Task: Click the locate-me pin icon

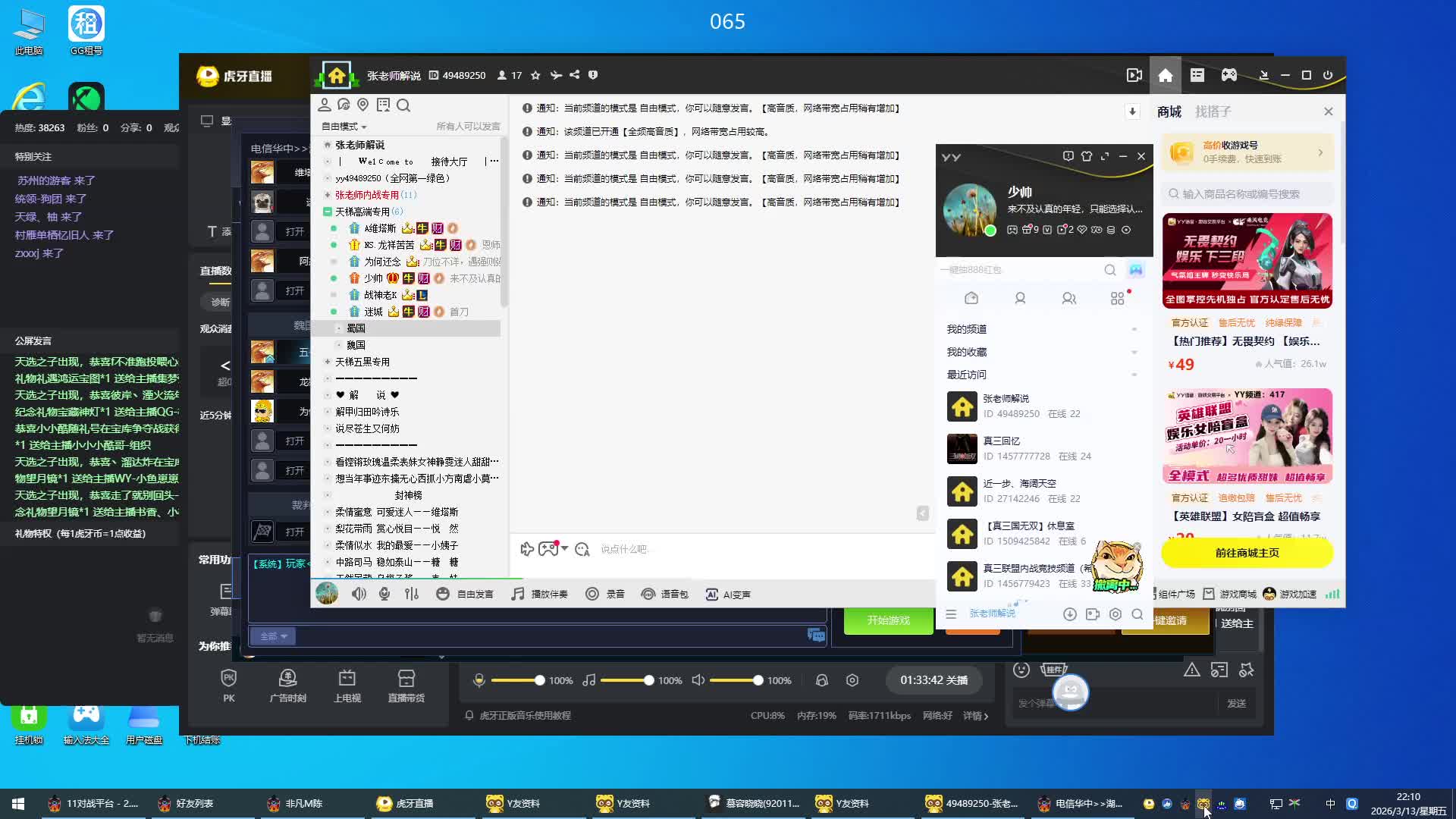Action: tap(362, 105)
